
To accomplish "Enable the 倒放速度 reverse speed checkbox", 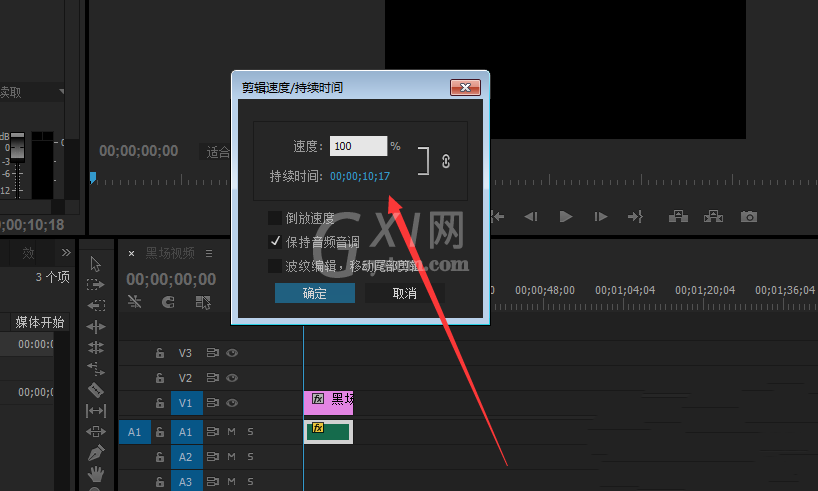I will (x=275, y=217).
